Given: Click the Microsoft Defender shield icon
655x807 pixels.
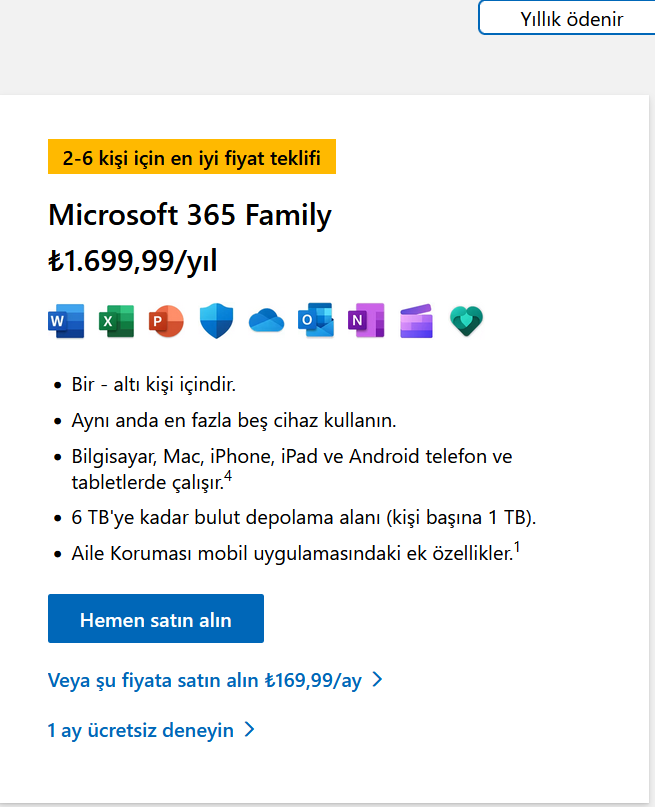Looking at the screenshot, I should coord(216,321).
